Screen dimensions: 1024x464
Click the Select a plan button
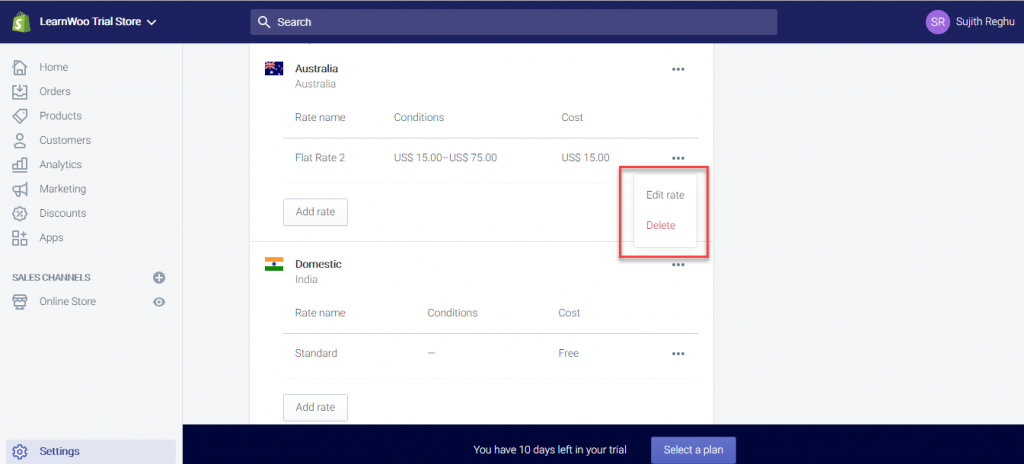[694, 450]
